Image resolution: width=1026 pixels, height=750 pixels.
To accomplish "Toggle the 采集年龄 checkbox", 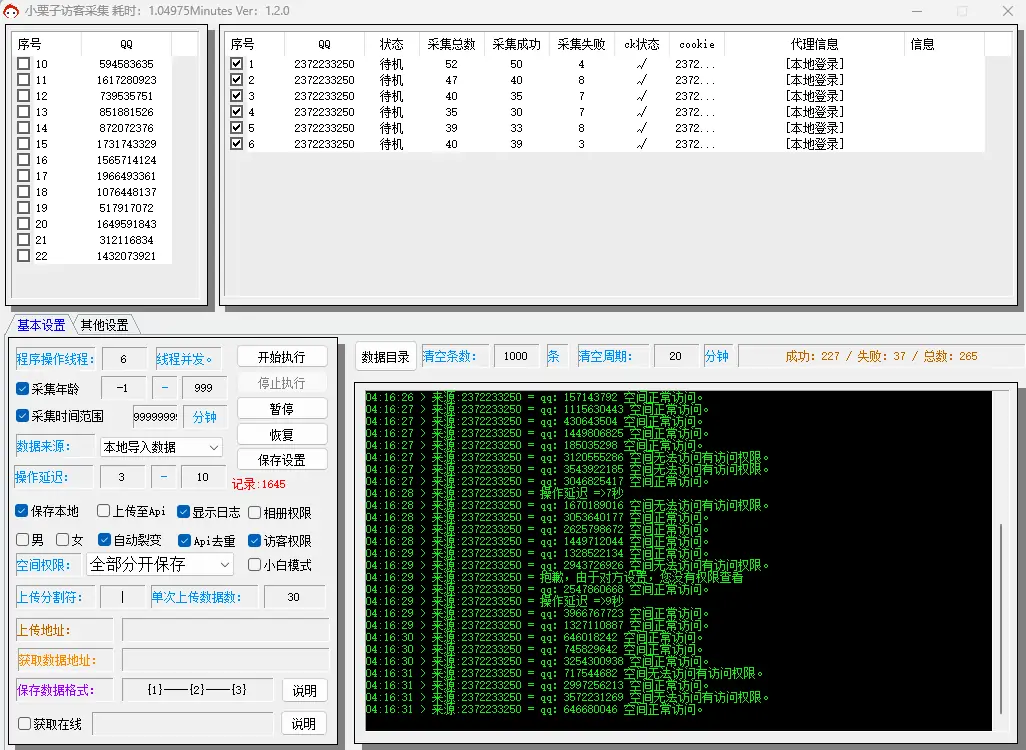I will click(22, 389).
